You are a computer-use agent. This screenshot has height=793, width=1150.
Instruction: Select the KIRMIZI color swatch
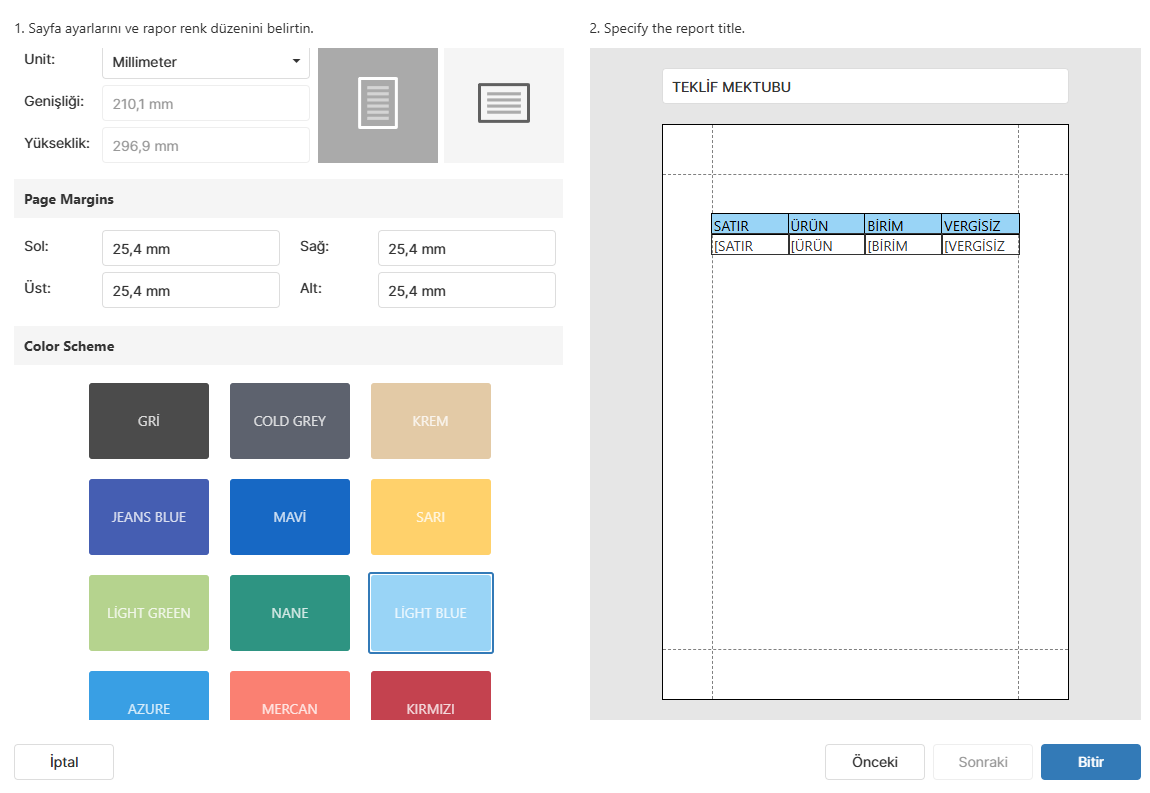point(431,695)
